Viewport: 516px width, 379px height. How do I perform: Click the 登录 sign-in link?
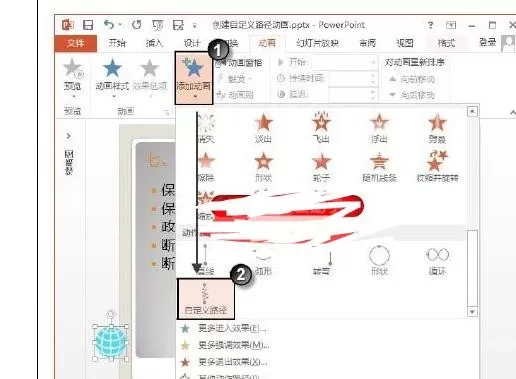tap(487, 42)
